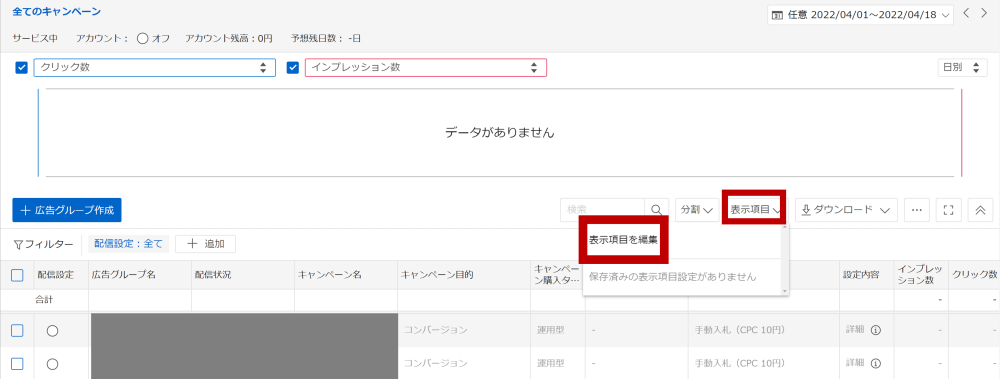The image size is (1000, 379).
Task: Focus the 検索 input field
Action: click(602, 209)
